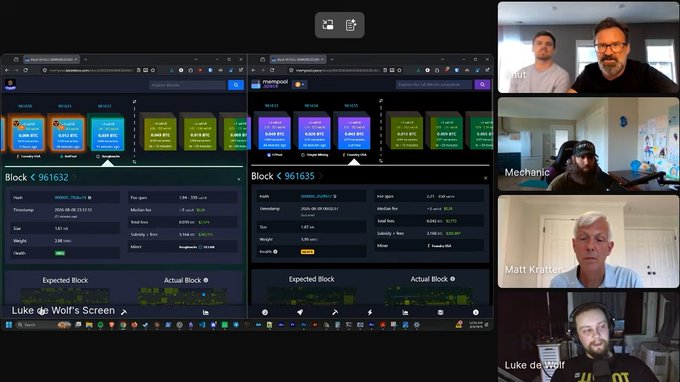Close Block 961632 details panel
The image size is (680, 382).
[239, 179]
